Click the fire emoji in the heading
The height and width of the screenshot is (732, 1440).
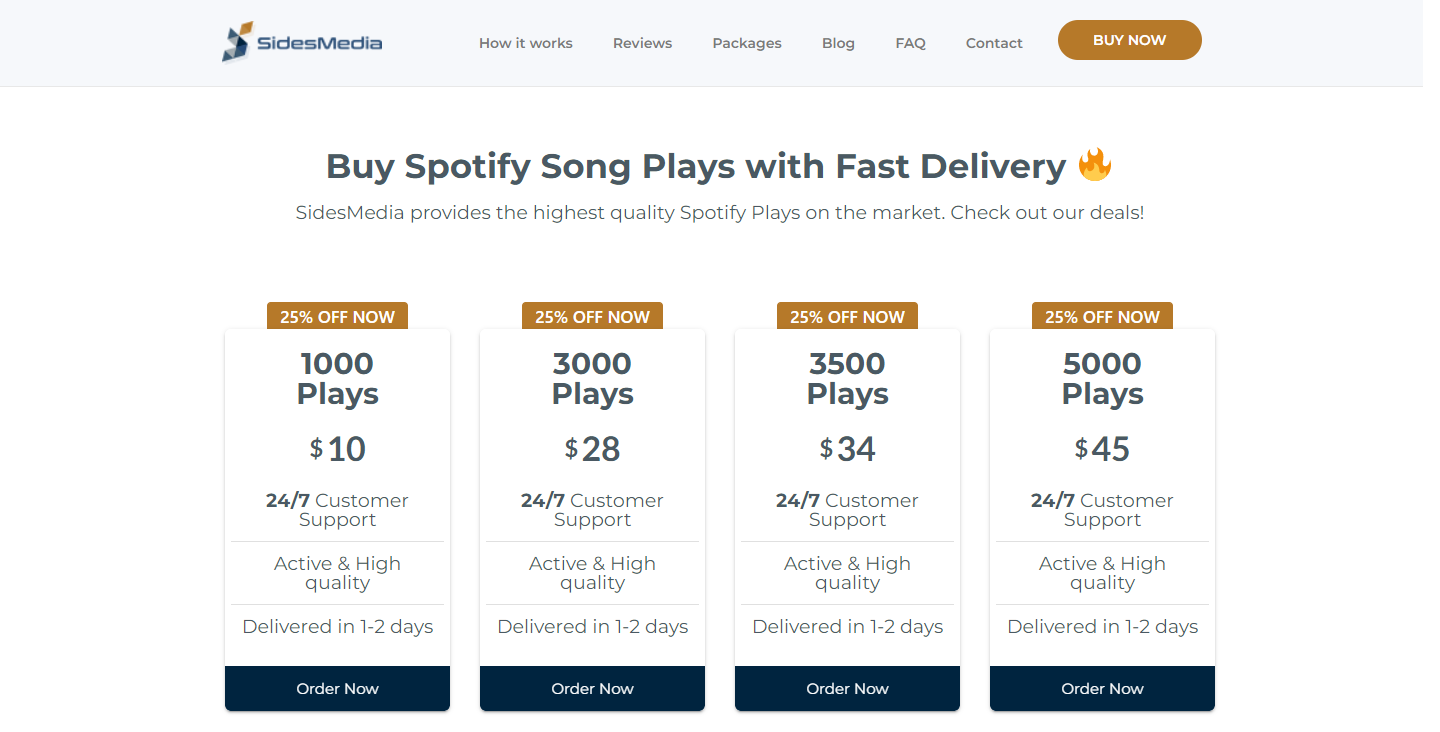coord(1096,165)
